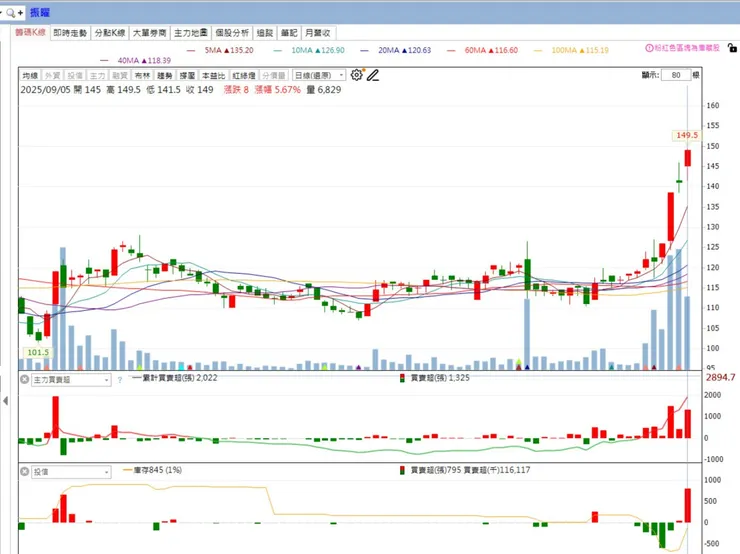This screenshot has width=740, height=554.
Task: Select the pencil drawing tool
Action: click(373, 75)
